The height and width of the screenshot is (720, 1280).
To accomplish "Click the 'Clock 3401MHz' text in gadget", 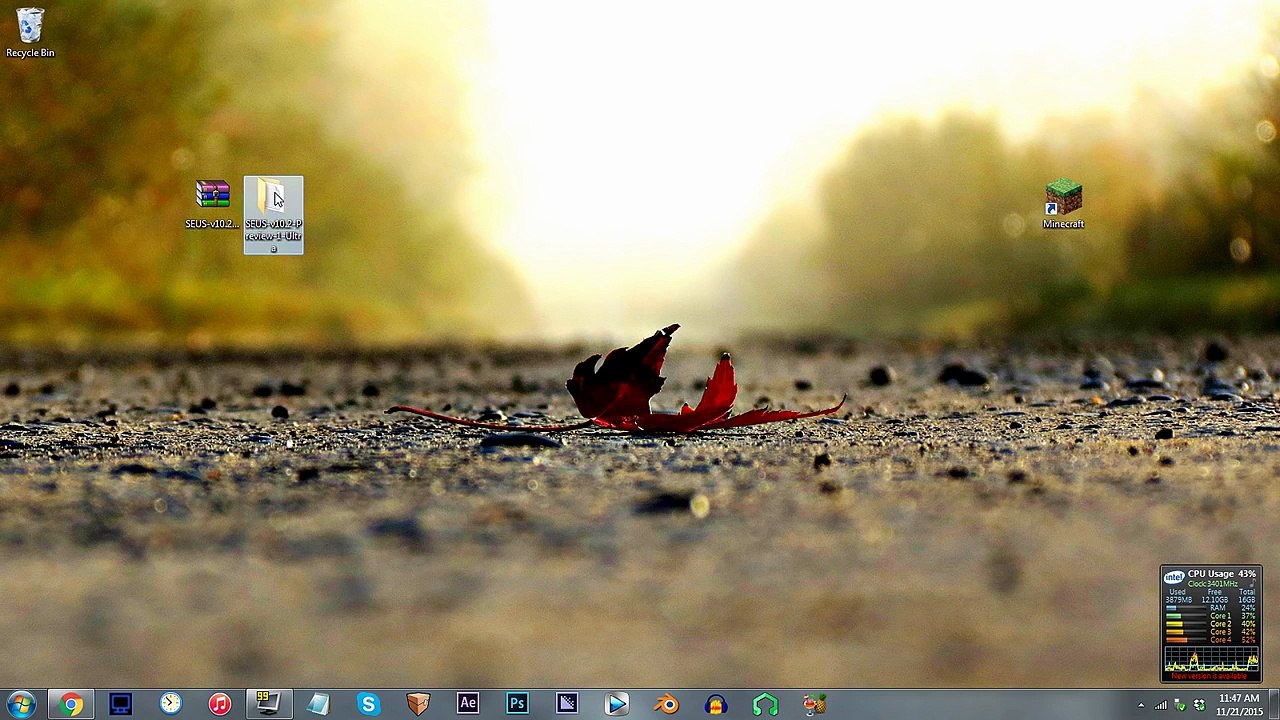I will (1212, 584).
